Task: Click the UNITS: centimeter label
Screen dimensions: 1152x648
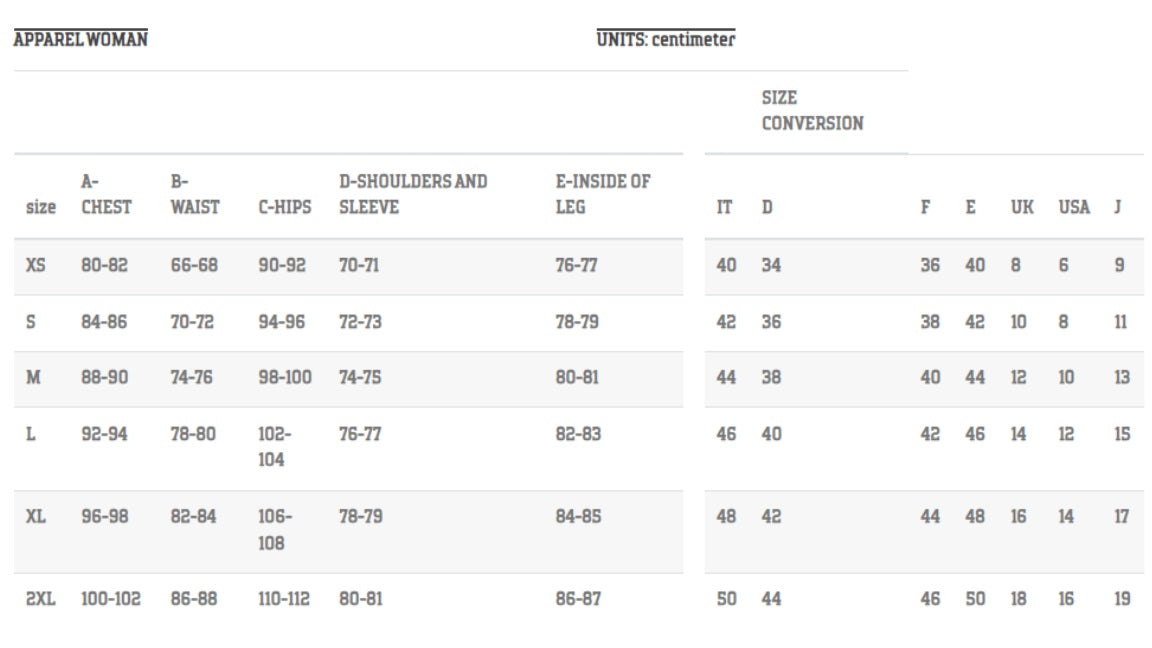Action: point(665,40)
